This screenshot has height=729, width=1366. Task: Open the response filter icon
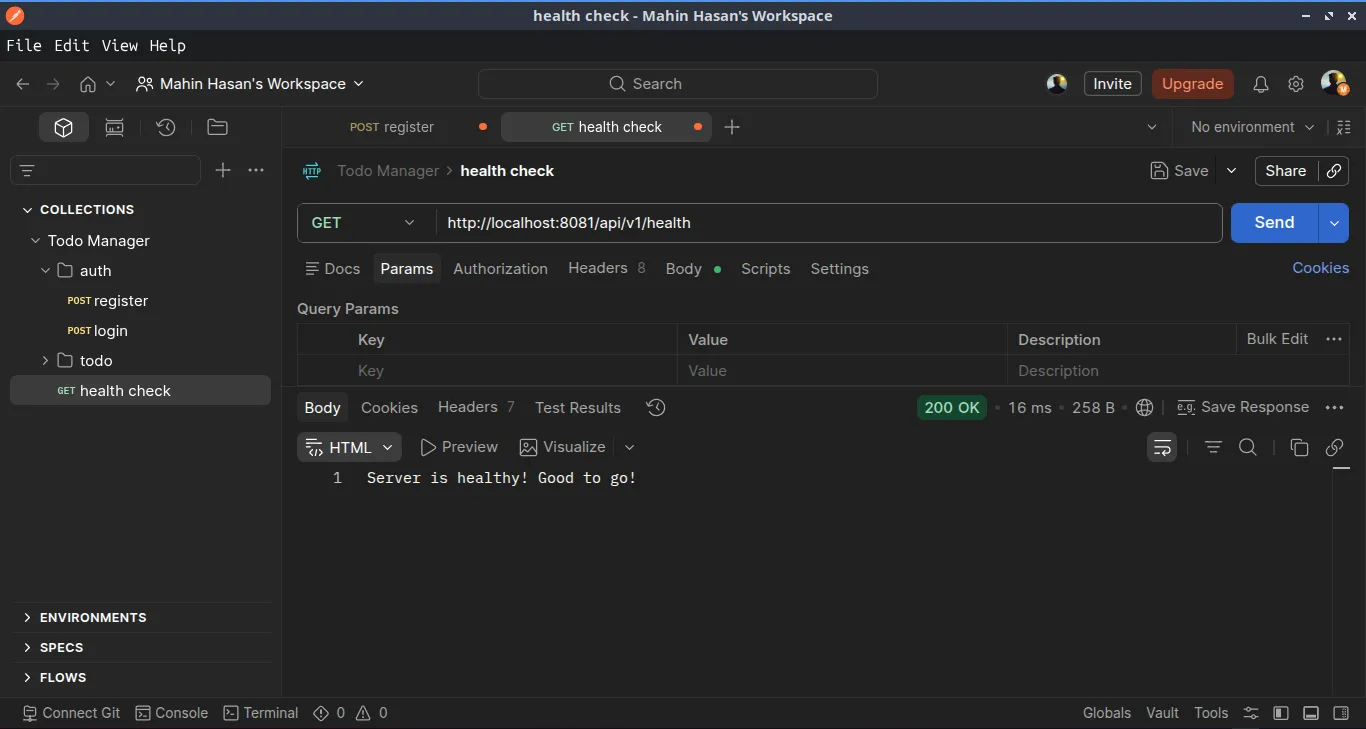coord(1213,447)
